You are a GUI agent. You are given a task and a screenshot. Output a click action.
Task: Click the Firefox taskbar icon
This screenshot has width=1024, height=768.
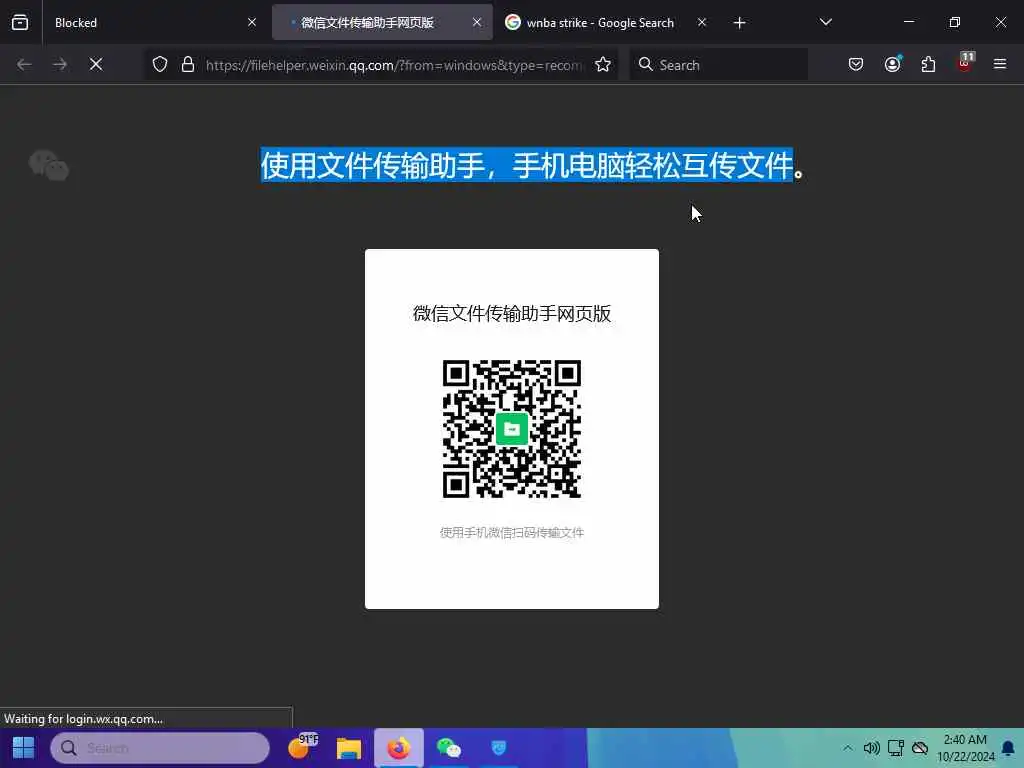(x=398, y=748)
